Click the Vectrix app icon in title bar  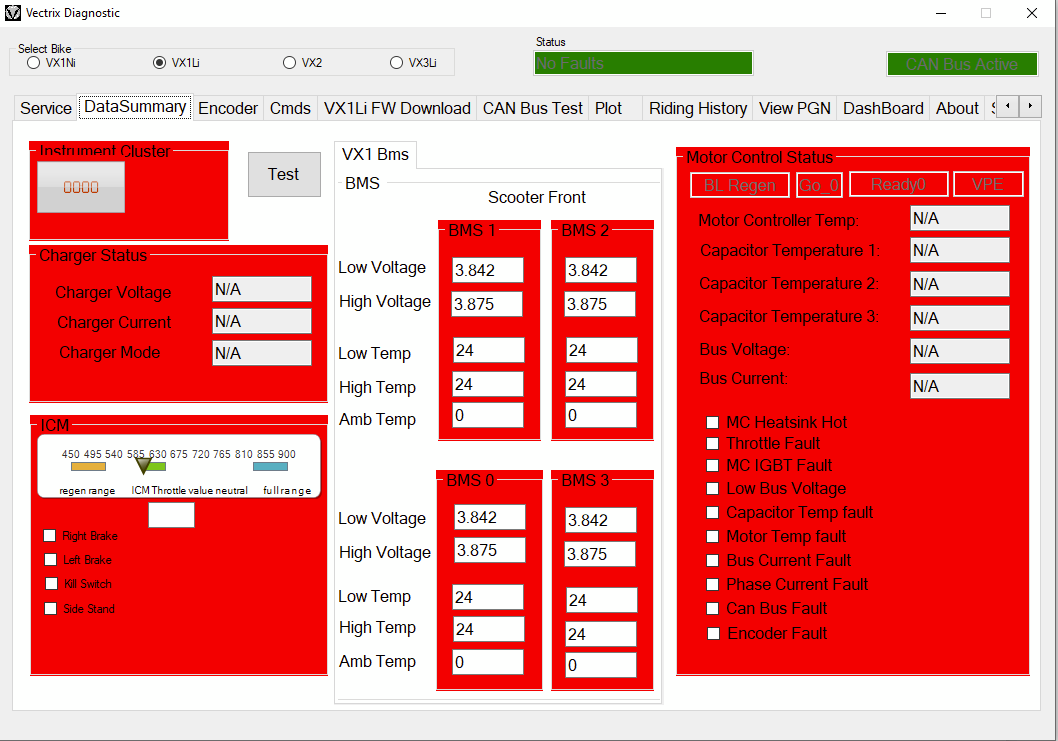(x=13, y=13)
